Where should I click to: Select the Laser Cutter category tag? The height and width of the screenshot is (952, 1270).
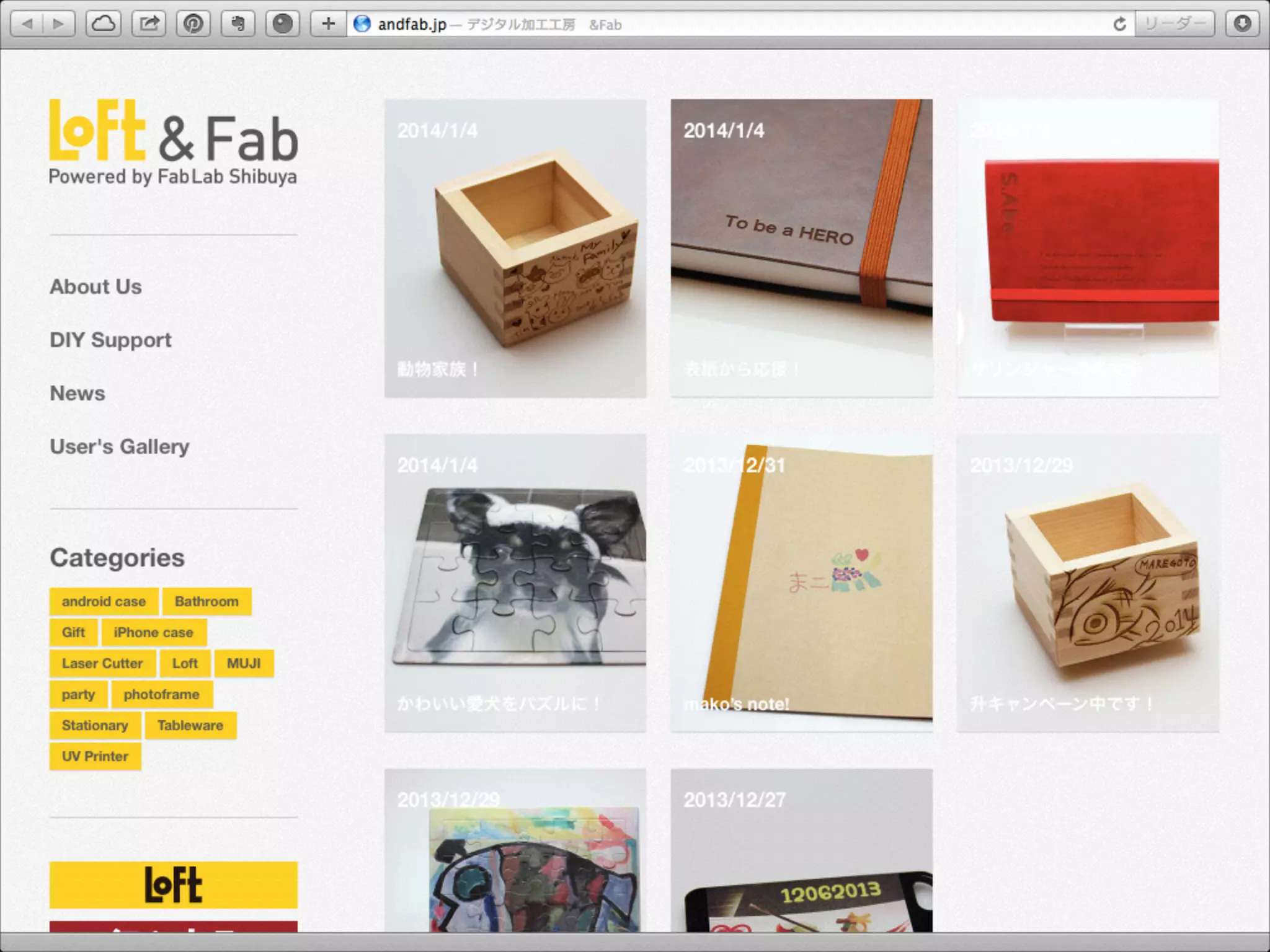click(x=102, y=664)
